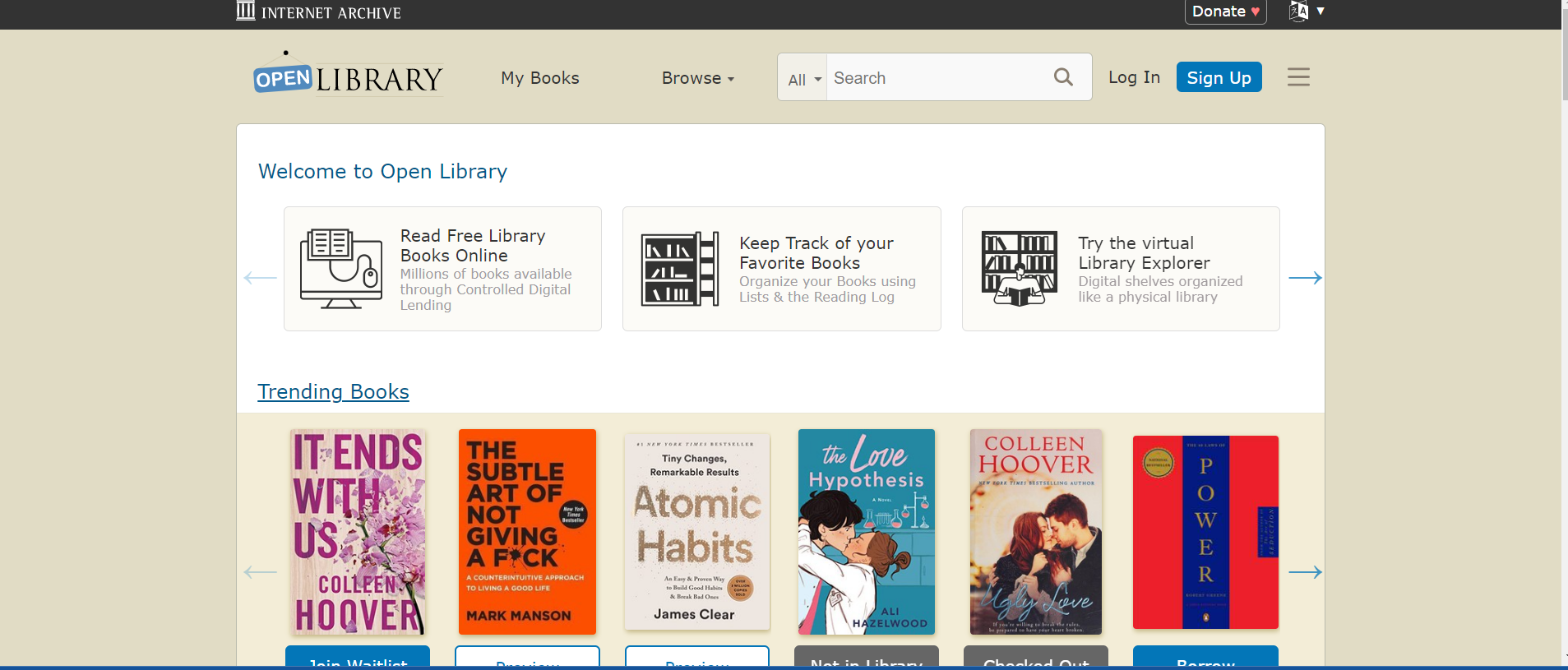Viewport: 1568px width, 670px height.
Task: Expand the language selector arrow
Action: 1321,11
